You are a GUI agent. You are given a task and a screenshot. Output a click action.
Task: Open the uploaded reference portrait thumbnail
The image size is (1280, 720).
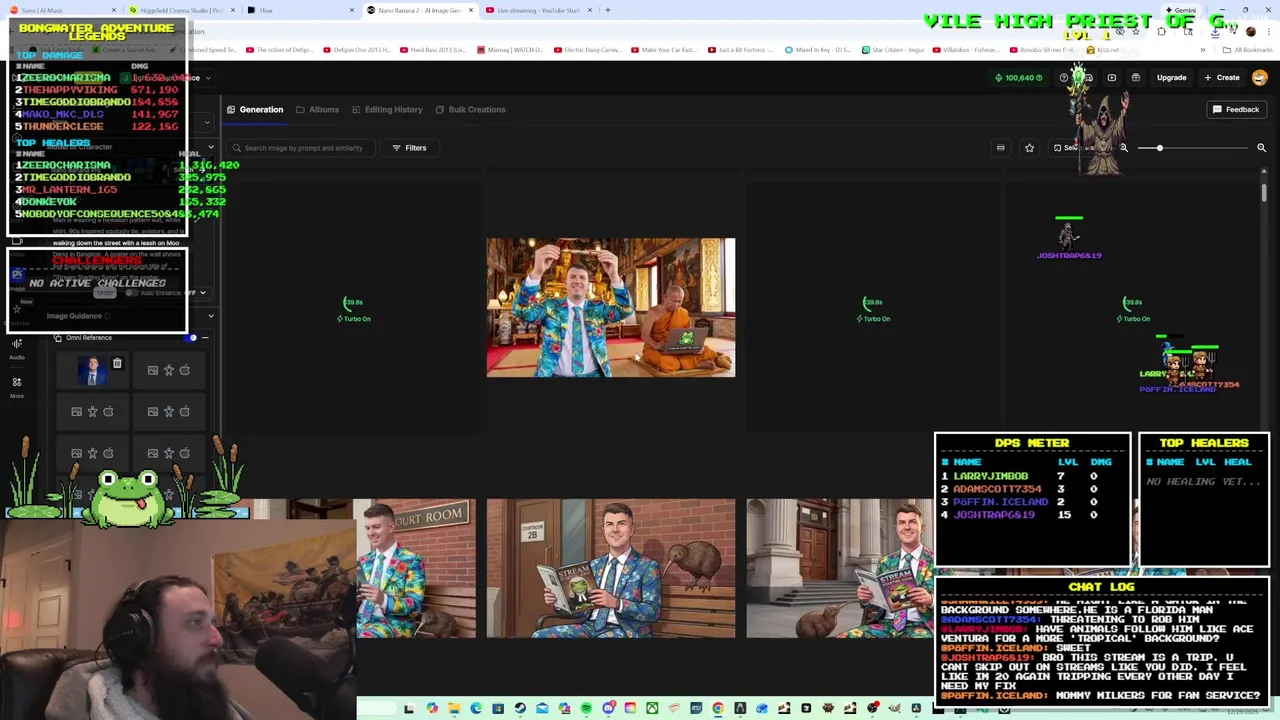tap(92, 371)
